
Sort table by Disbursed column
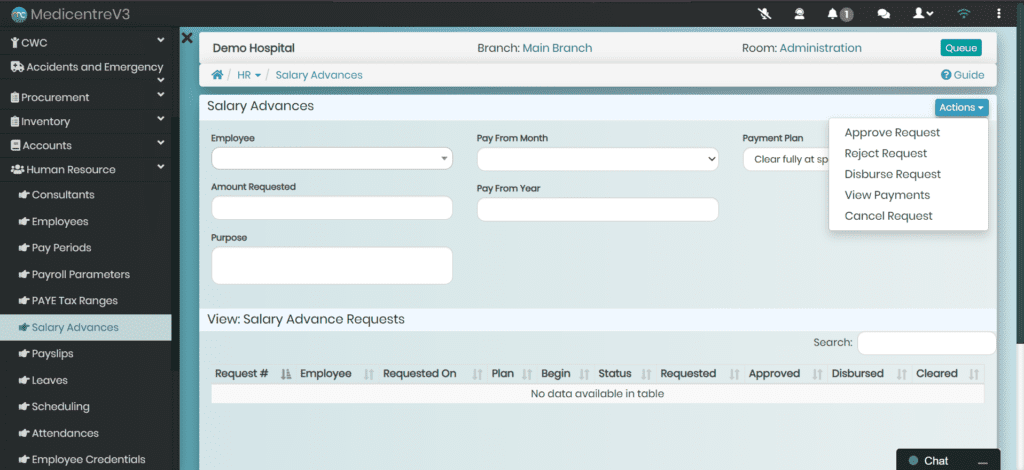click(869, 374)
